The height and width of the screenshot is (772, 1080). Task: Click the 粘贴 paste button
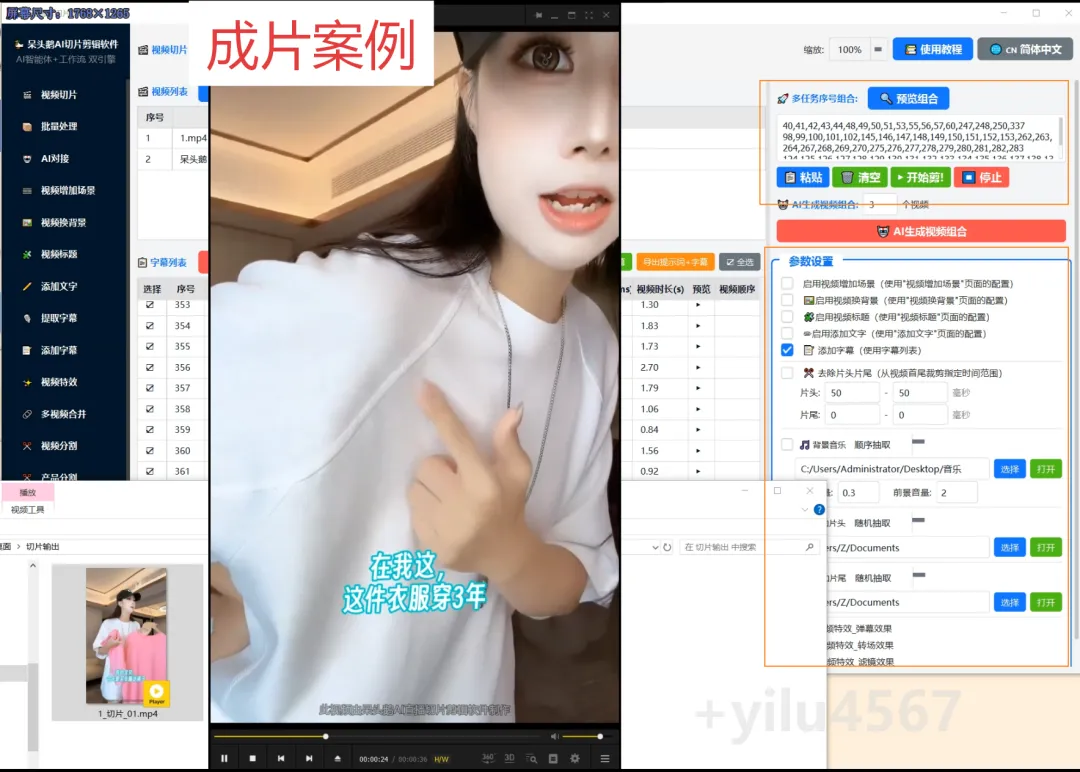click(x=803, y=178)
